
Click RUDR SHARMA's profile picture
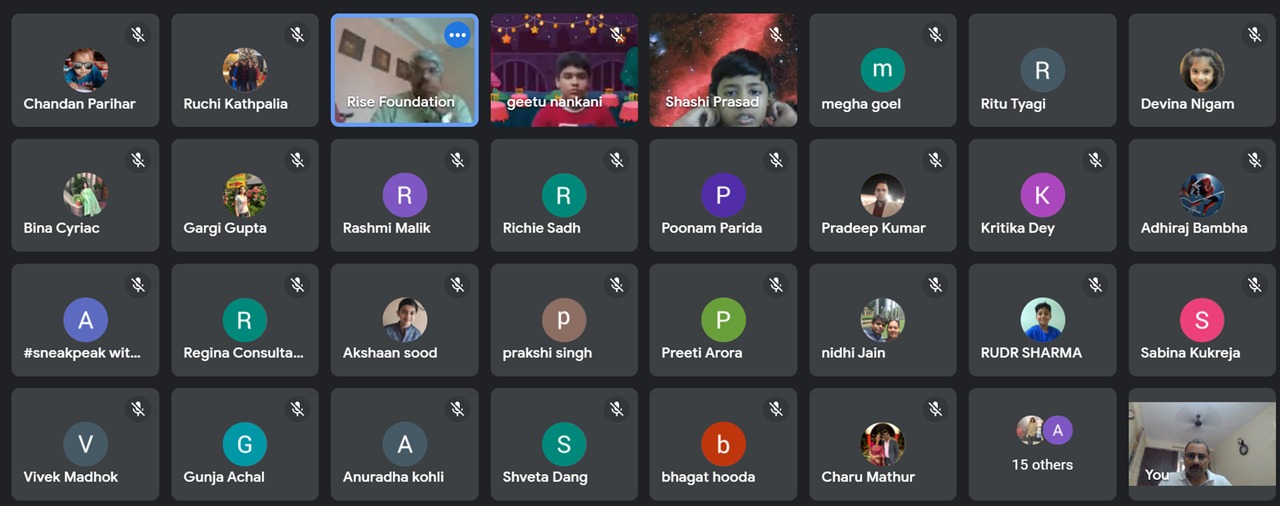coord(1042,320)
